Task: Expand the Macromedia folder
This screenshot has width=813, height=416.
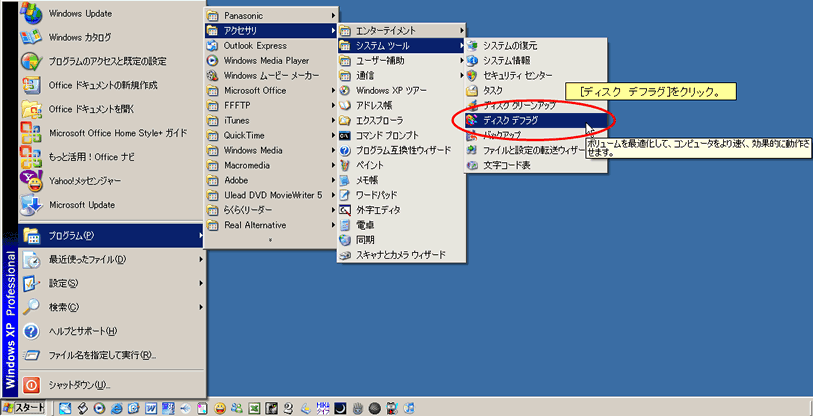Action: point(271,165)
